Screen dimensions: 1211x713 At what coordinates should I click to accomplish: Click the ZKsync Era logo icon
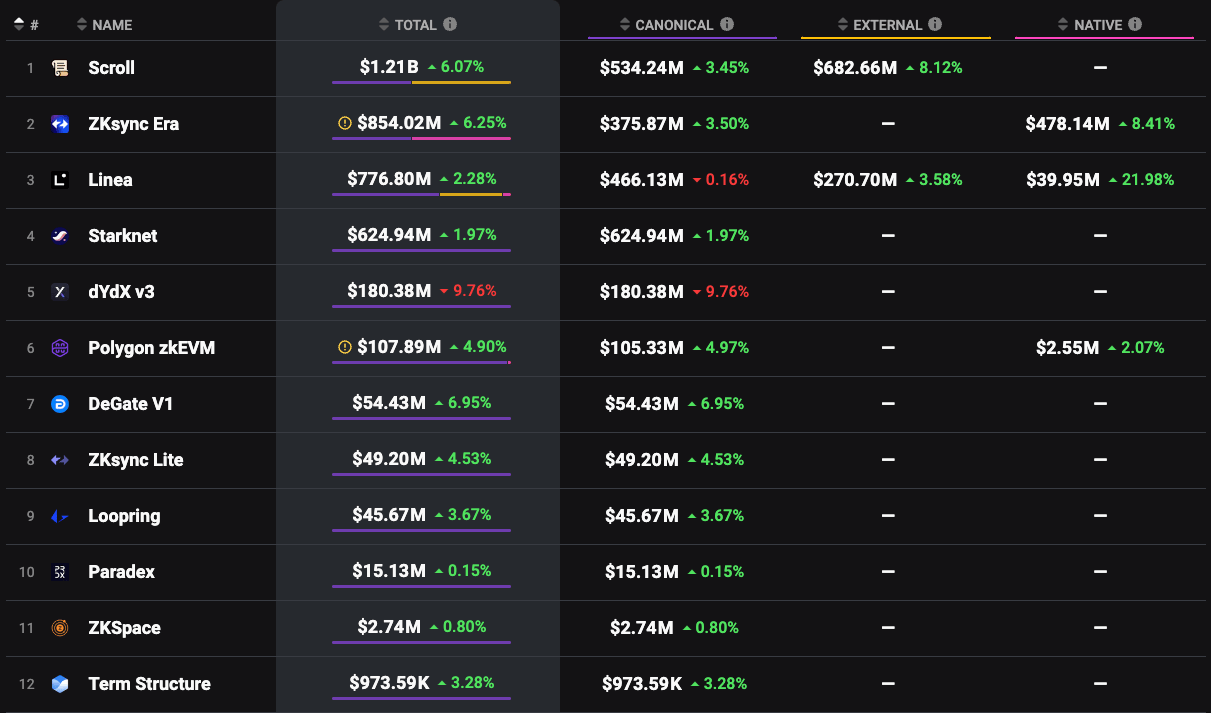tap(60, 124)
